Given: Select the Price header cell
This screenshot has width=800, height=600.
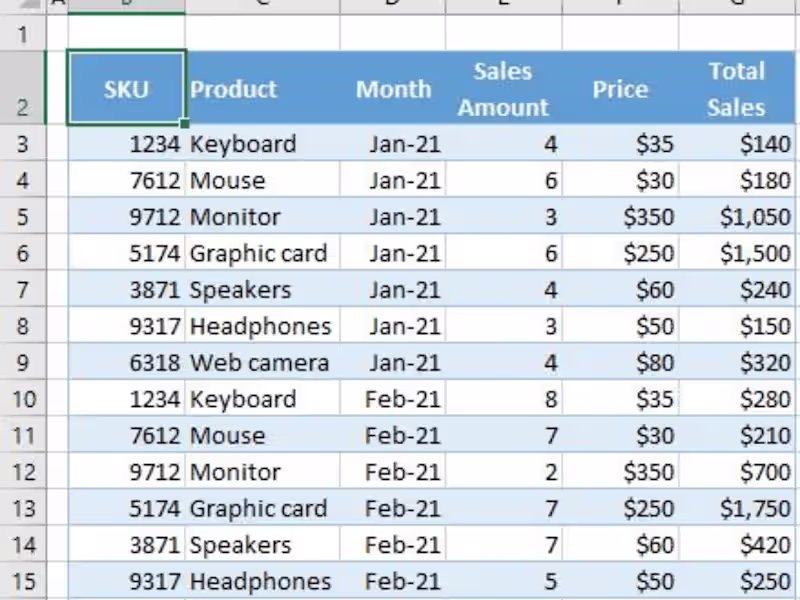Looking at the screenshot, I should pos(620,89).
